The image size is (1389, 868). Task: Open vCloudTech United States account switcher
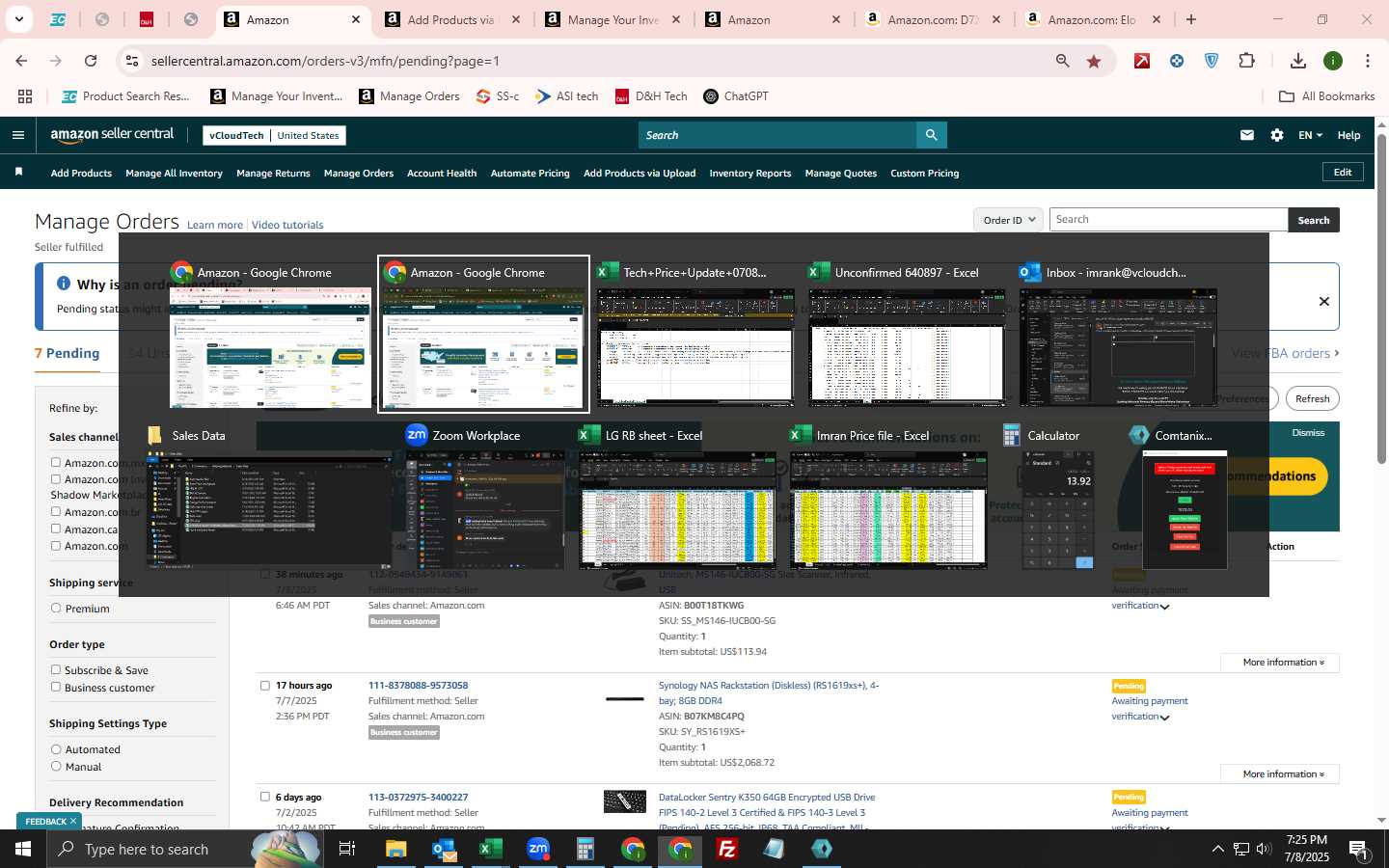[x=275, y=135]
